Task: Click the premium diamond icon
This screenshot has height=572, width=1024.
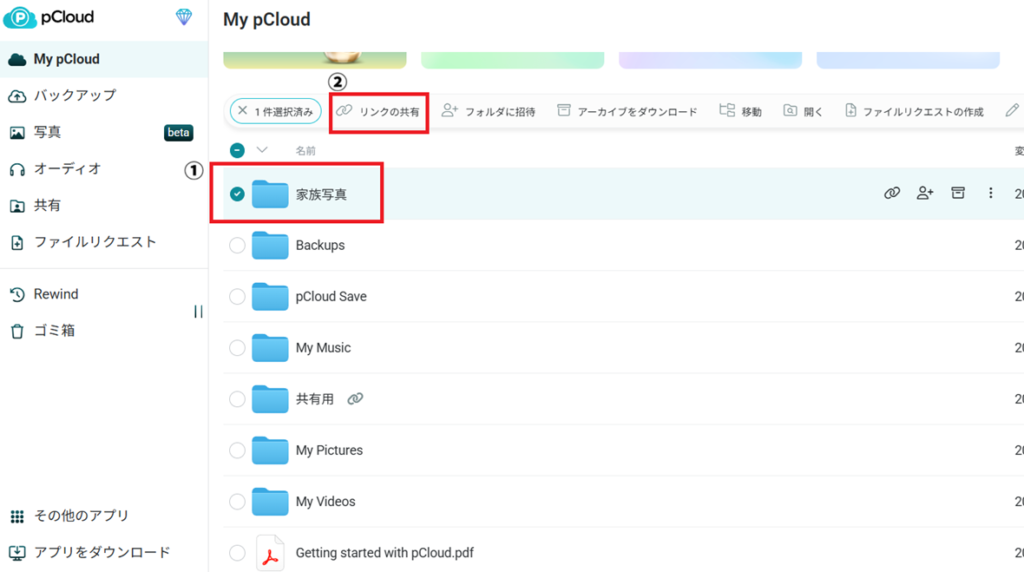Action: [184, 17]
